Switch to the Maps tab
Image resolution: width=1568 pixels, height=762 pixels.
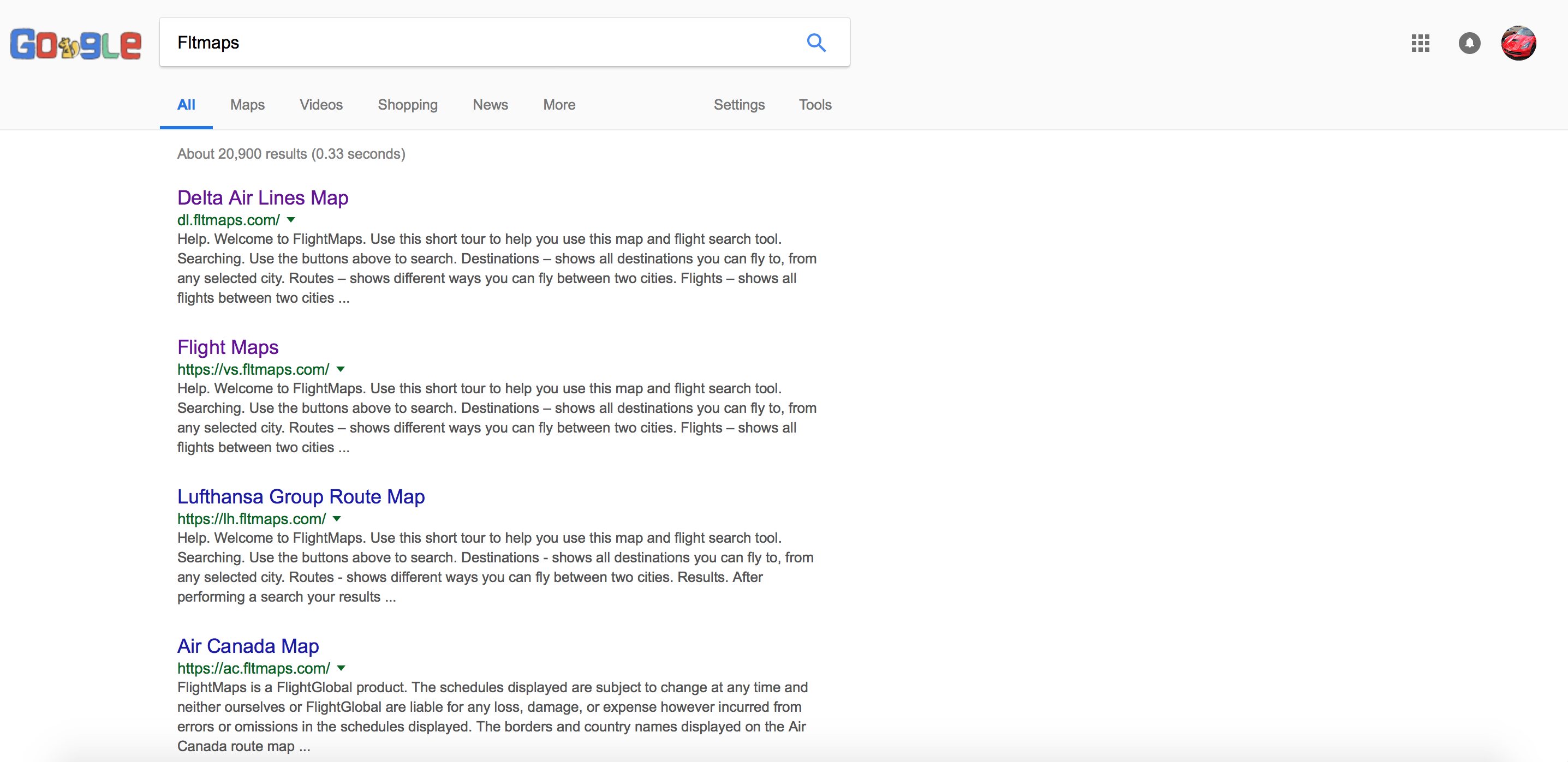click(x=247, y=105)
